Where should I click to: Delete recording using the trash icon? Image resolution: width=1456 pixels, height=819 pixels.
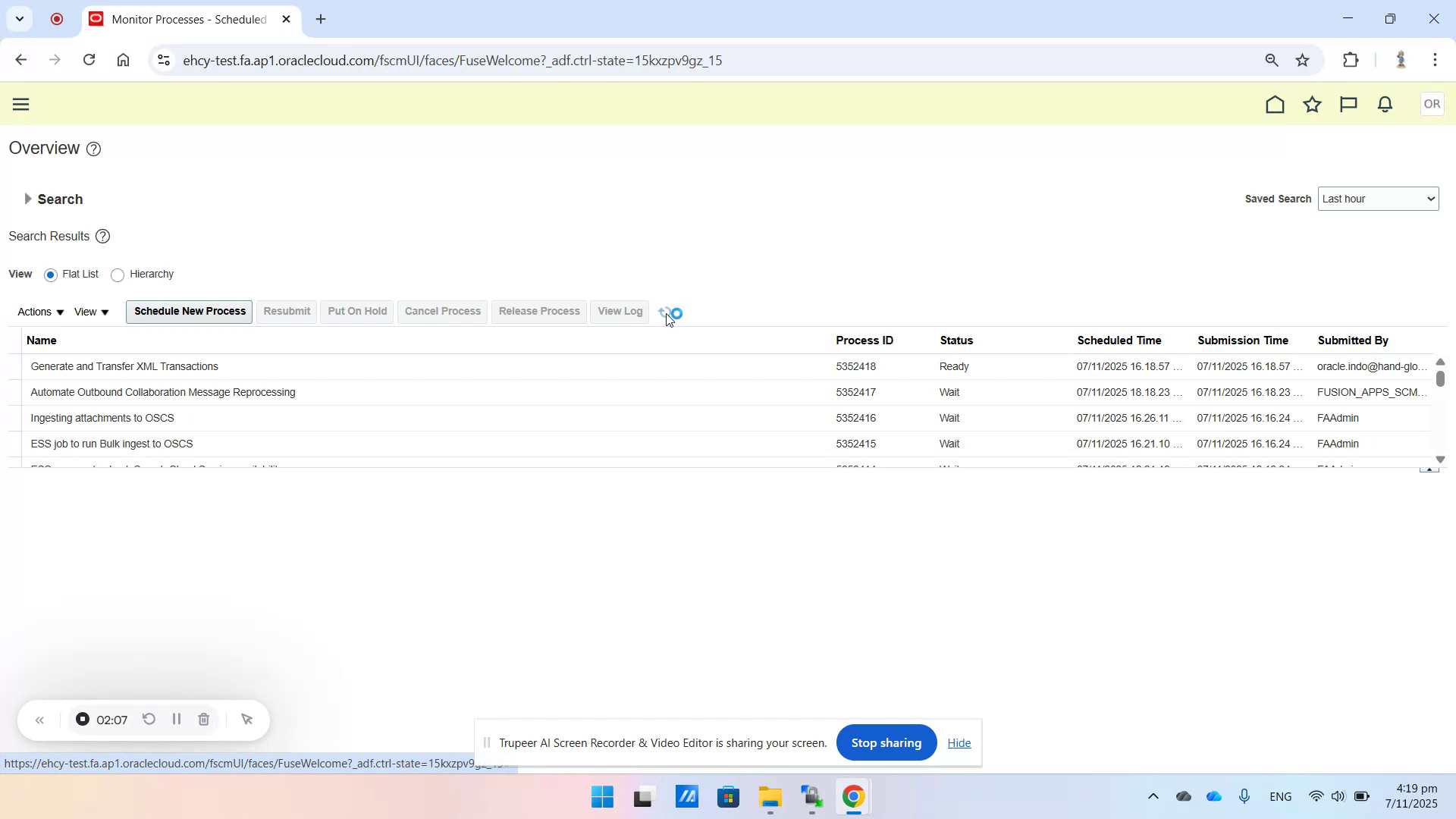pyautogui.click(x=203, y=719)
